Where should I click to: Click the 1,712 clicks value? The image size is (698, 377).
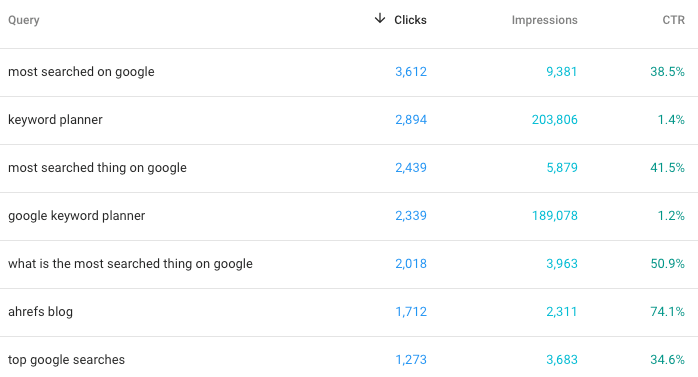(411, 312)
